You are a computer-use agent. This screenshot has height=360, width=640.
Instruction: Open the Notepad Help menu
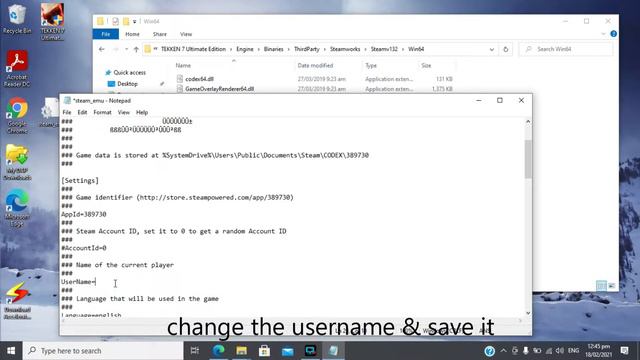pos(142,112)
